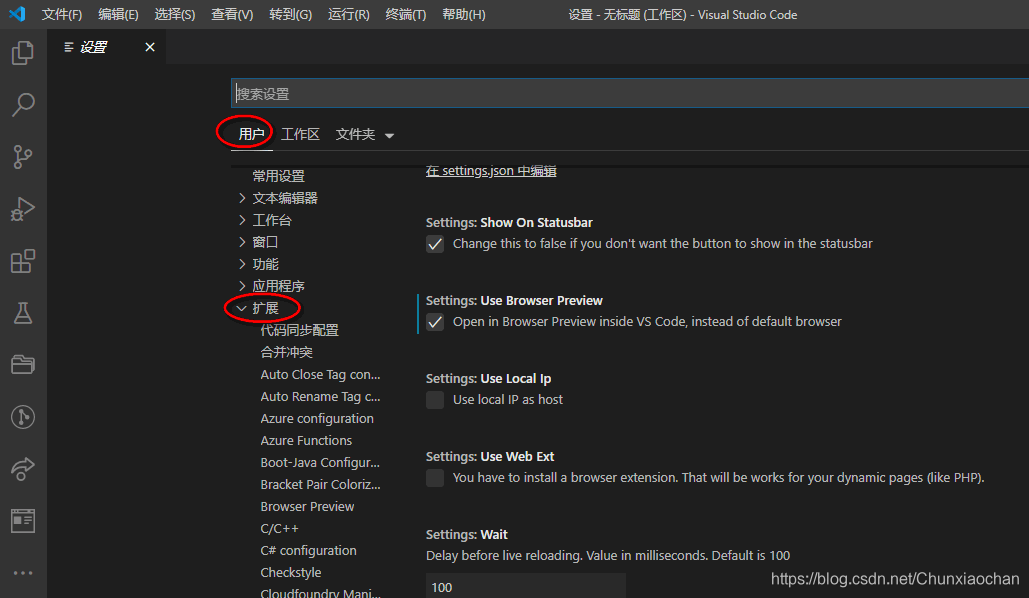
Task: Open the 转到(G) menu
Action: coord(290,14)
